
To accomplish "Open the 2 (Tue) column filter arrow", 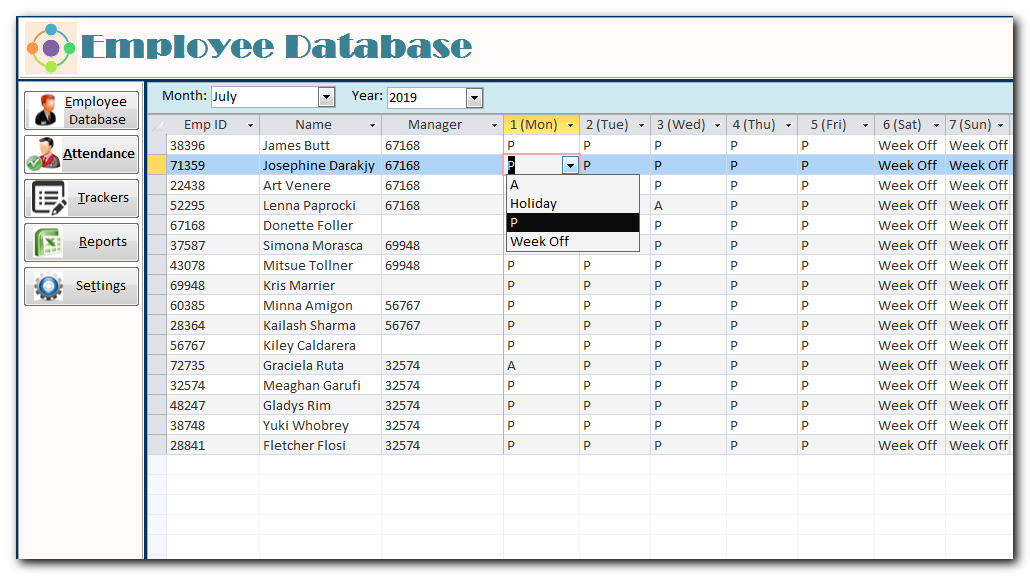I will point(641,125).
